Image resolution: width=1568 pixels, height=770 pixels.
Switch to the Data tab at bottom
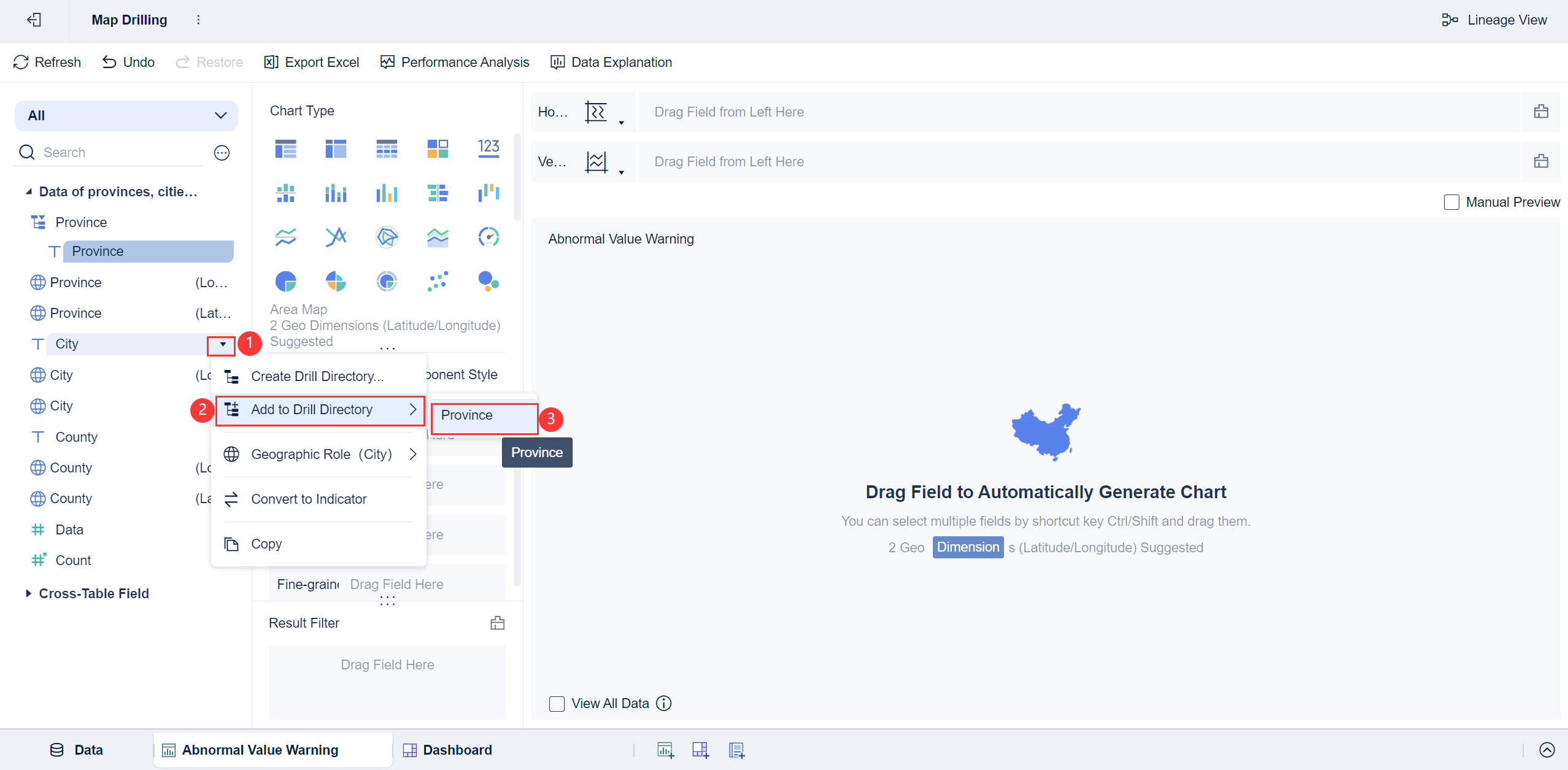click(77, 750)
